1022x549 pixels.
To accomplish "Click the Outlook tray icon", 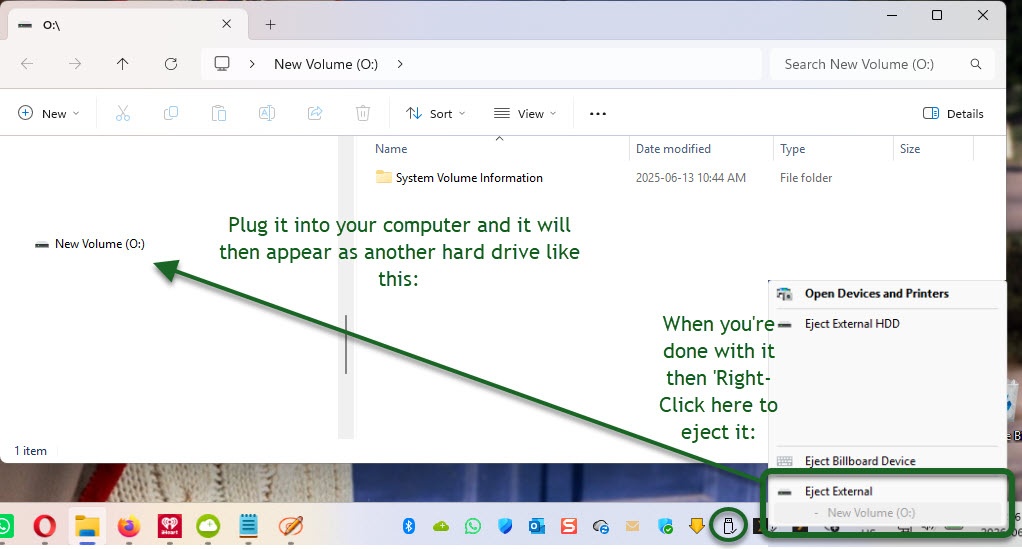I will 536,526.
